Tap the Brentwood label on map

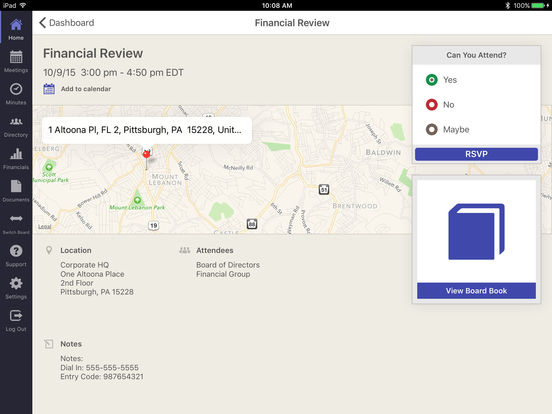[x=355, y=206]
